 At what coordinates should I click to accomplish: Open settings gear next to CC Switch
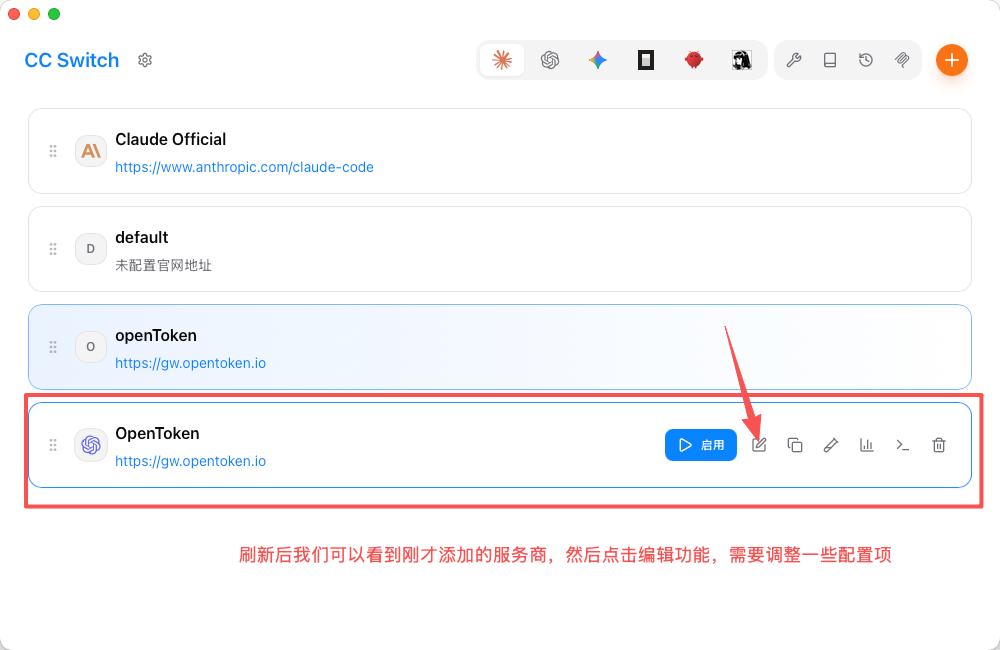pyautogui.click(x=145, y=60)
